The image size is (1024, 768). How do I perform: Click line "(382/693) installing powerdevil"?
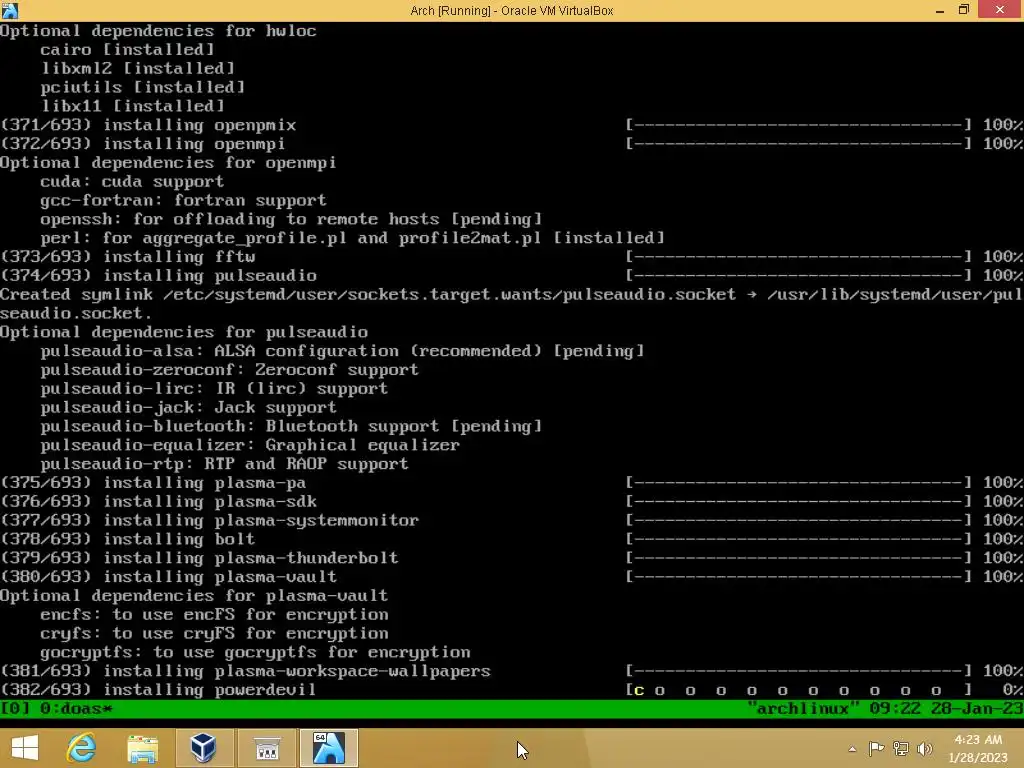coord(158,690)
